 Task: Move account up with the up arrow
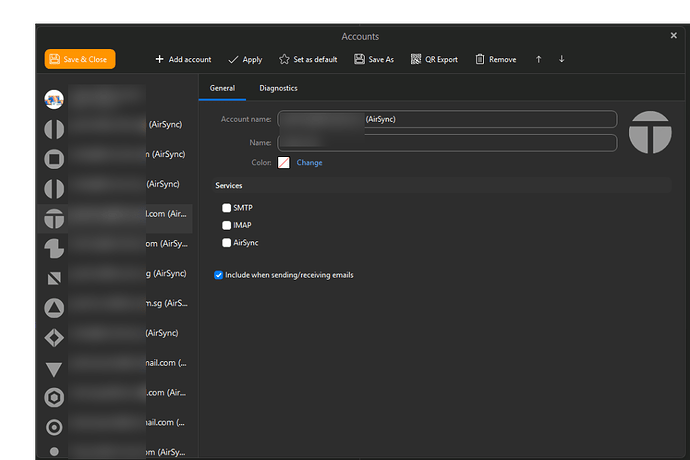539,59
